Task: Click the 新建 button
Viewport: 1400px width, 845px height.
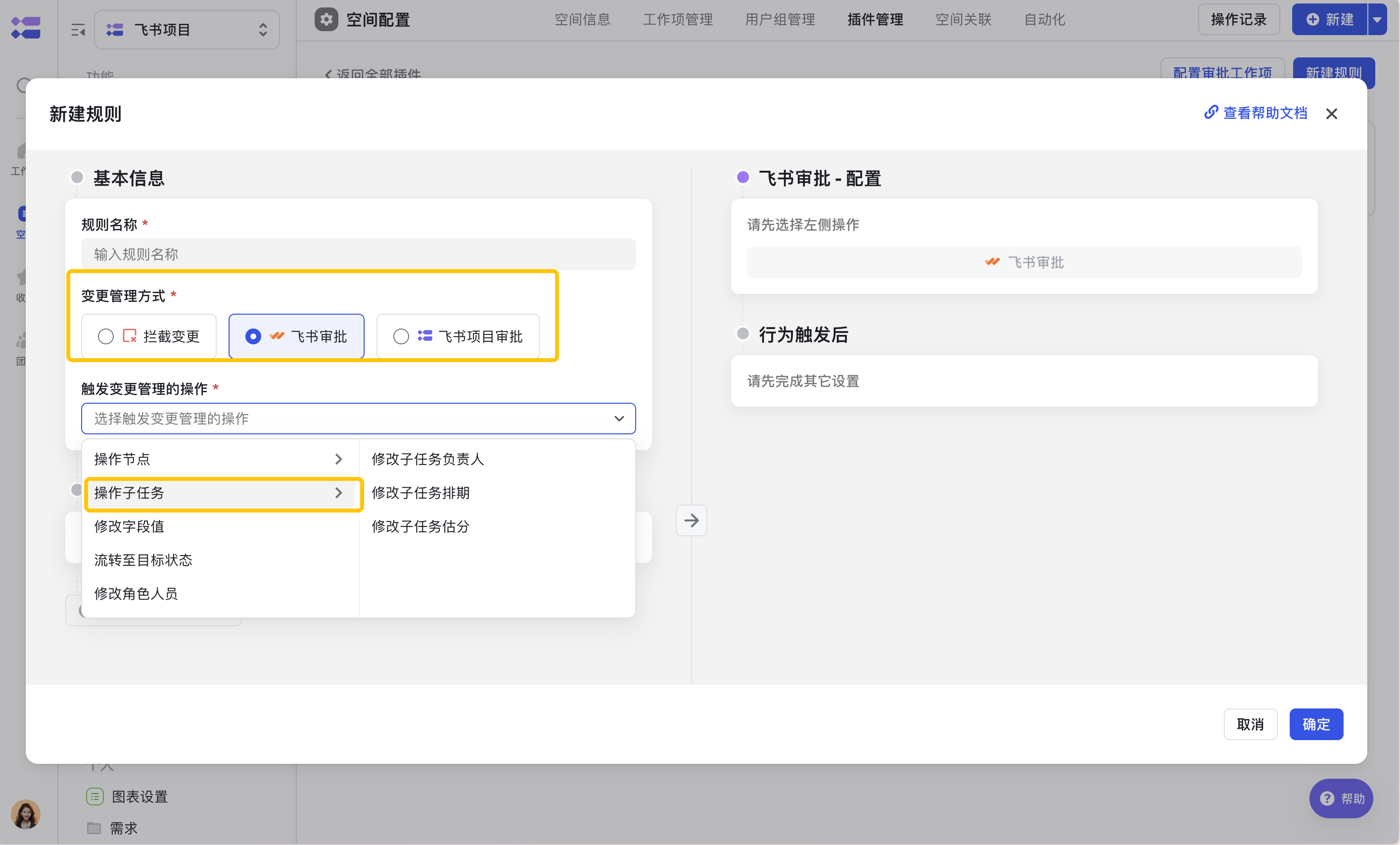Action: coord(1330,19)
